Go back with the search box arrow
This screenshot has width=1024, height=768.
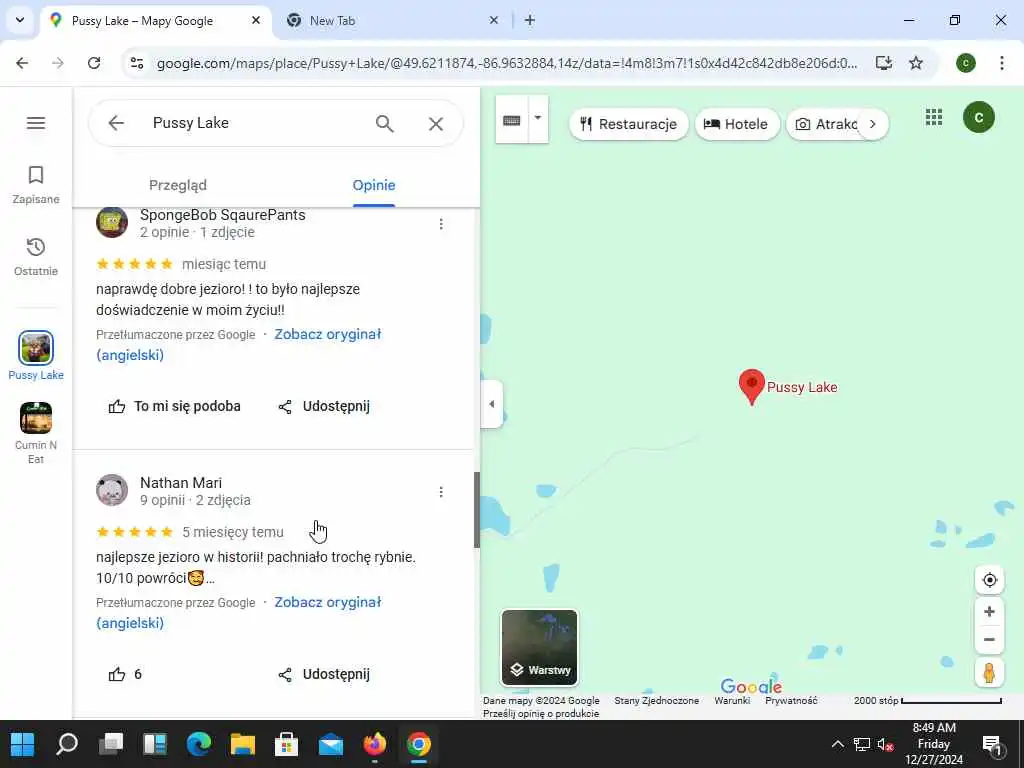coord(116,123)
